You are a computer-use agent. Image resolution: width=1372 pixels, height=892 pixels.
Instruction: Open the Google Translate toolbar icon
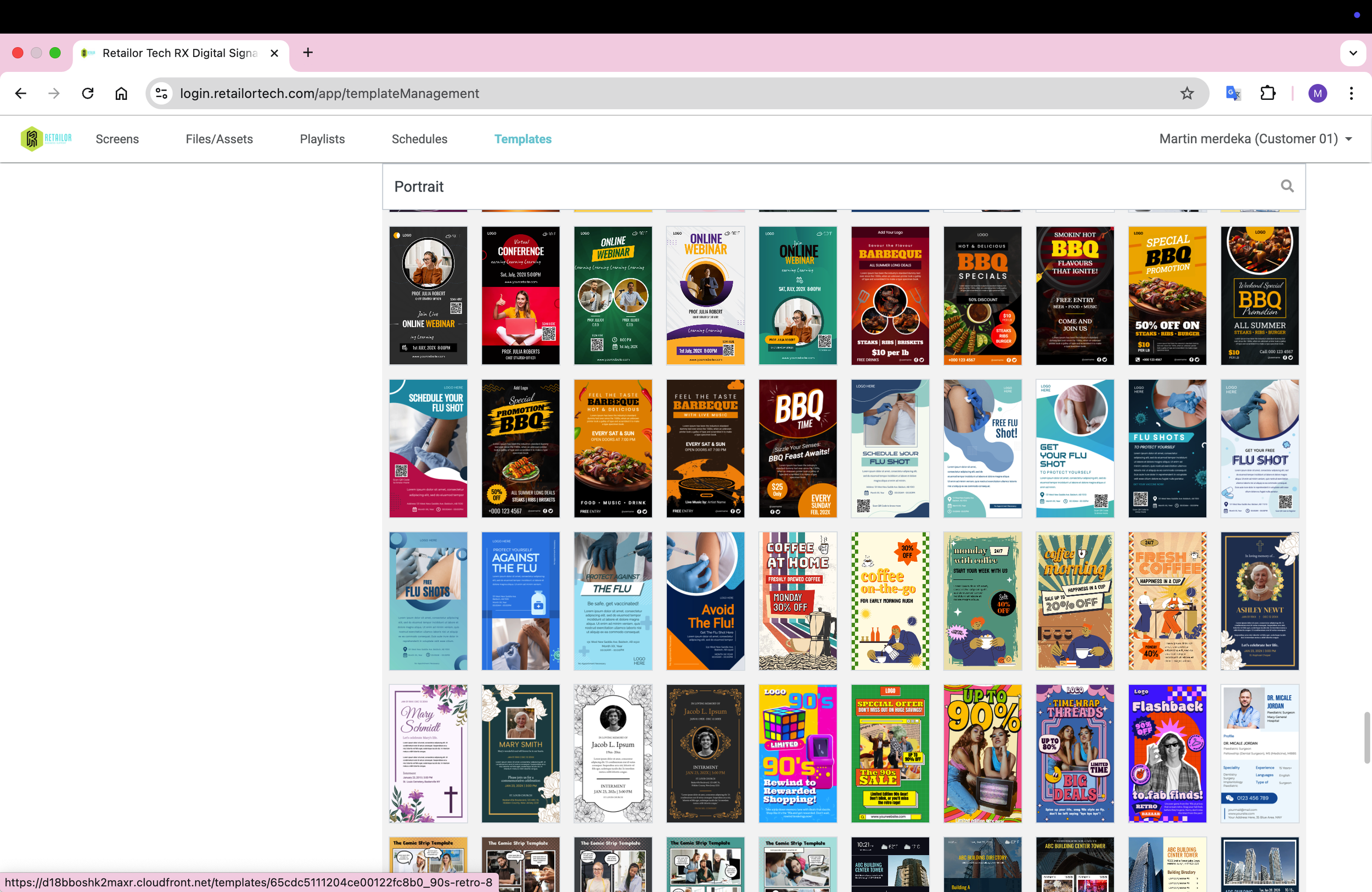(1233, 93)
